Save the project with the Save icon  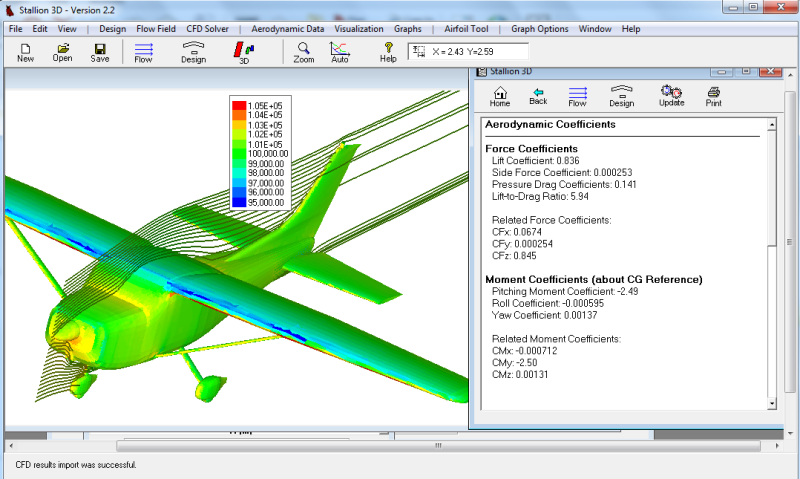[x=100, y=52]
